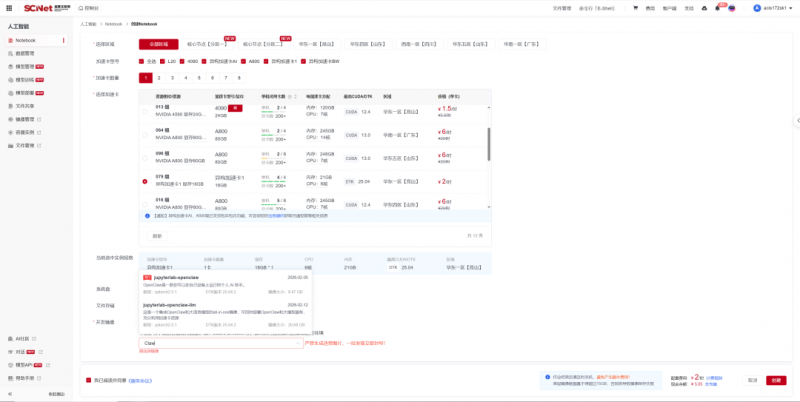Click the Notebook sidebar icon
The height and width of the screenshot is (402, 800).
click(x=8, y=40)
